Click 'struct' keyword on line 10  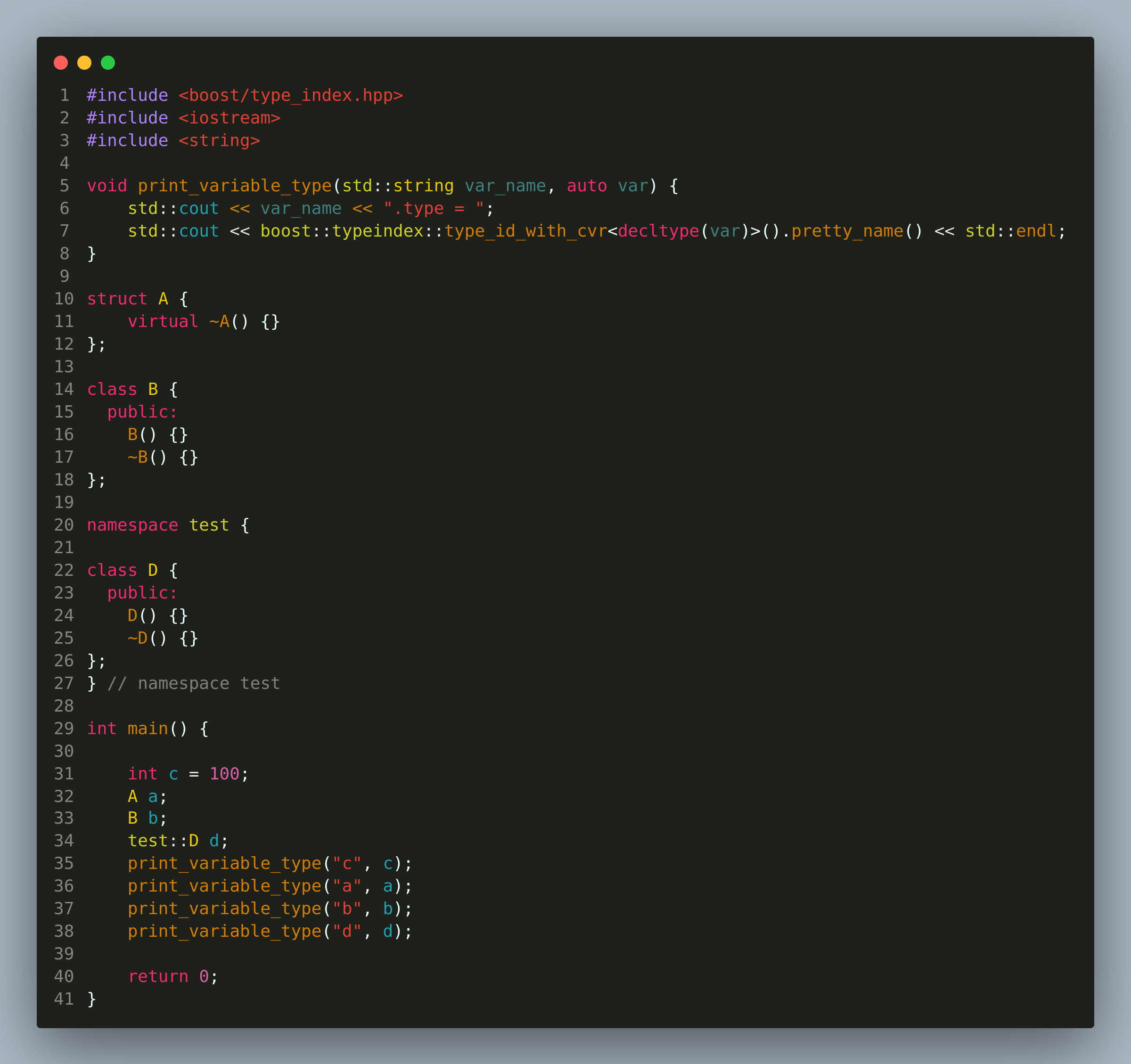point(117,299)
